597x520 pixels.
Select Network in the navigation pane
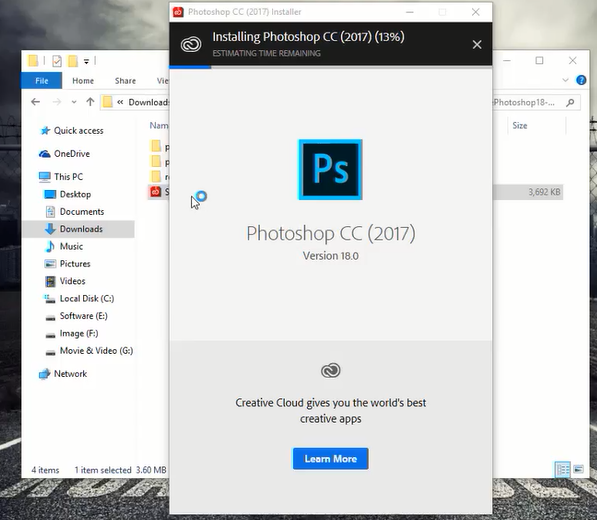tap(63, 374)
